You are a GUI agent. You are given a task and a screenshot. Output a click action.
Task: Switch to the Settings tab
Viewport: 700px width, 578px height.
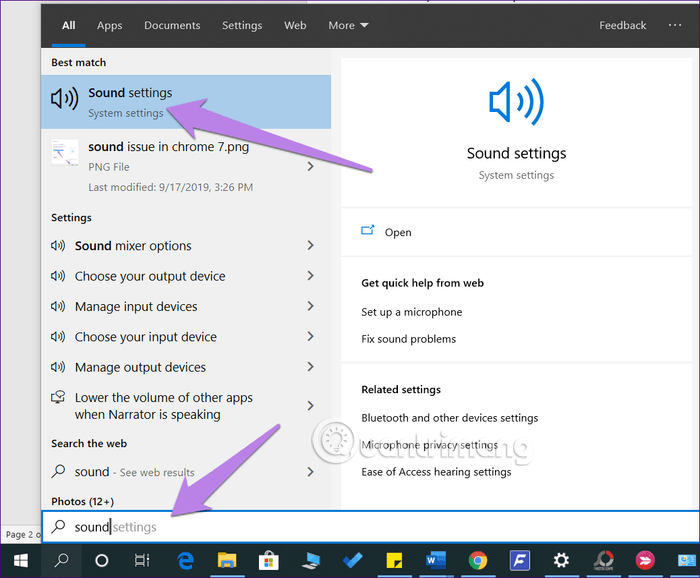pos(242,25)
